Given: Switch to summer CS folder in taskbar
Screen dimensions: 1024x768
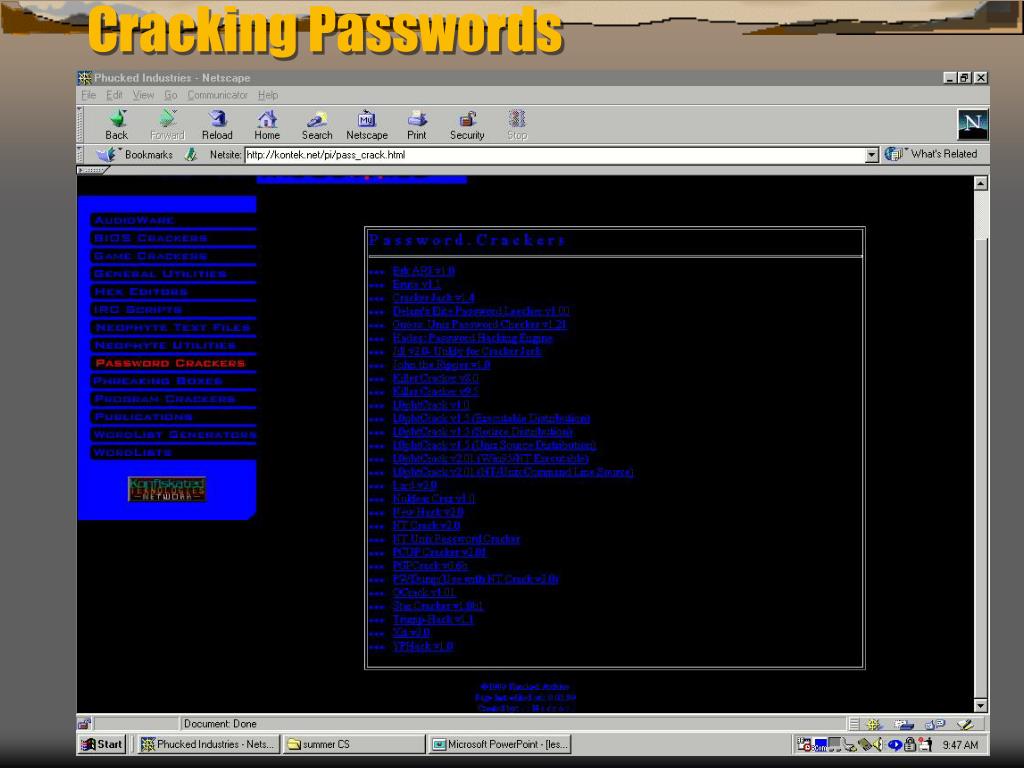Looking at the screenshot, I should coord(353,744).
